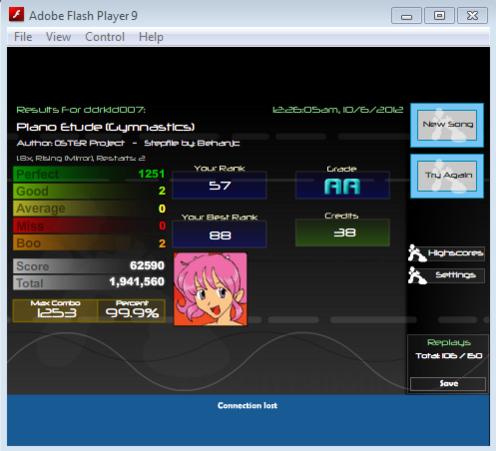Click the Your Best Rank box showing 88
This screenshot has height=451, width=496.
(x=219, y=235)
